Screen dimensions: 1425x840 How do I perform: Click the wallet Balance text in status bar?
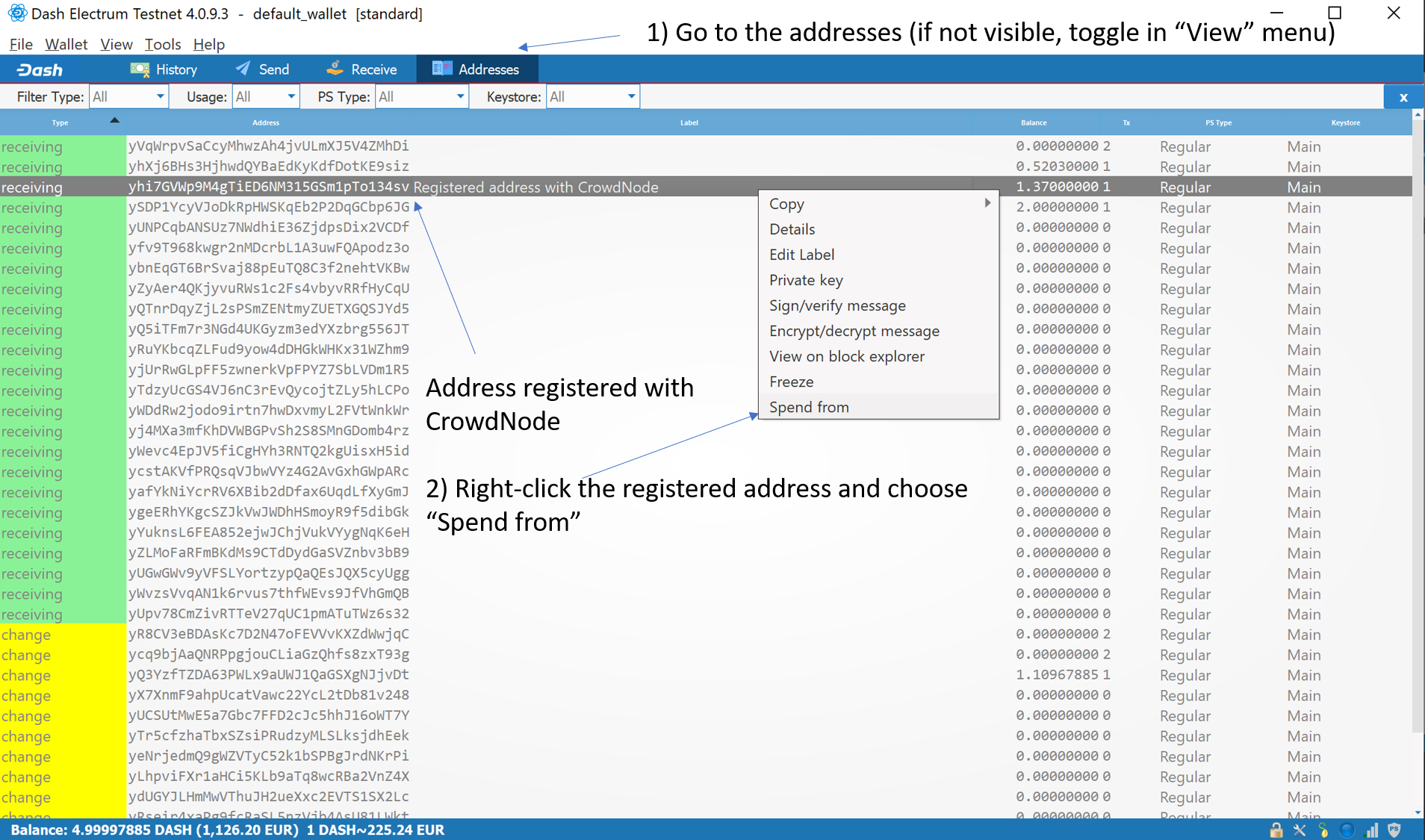[227, 830]
